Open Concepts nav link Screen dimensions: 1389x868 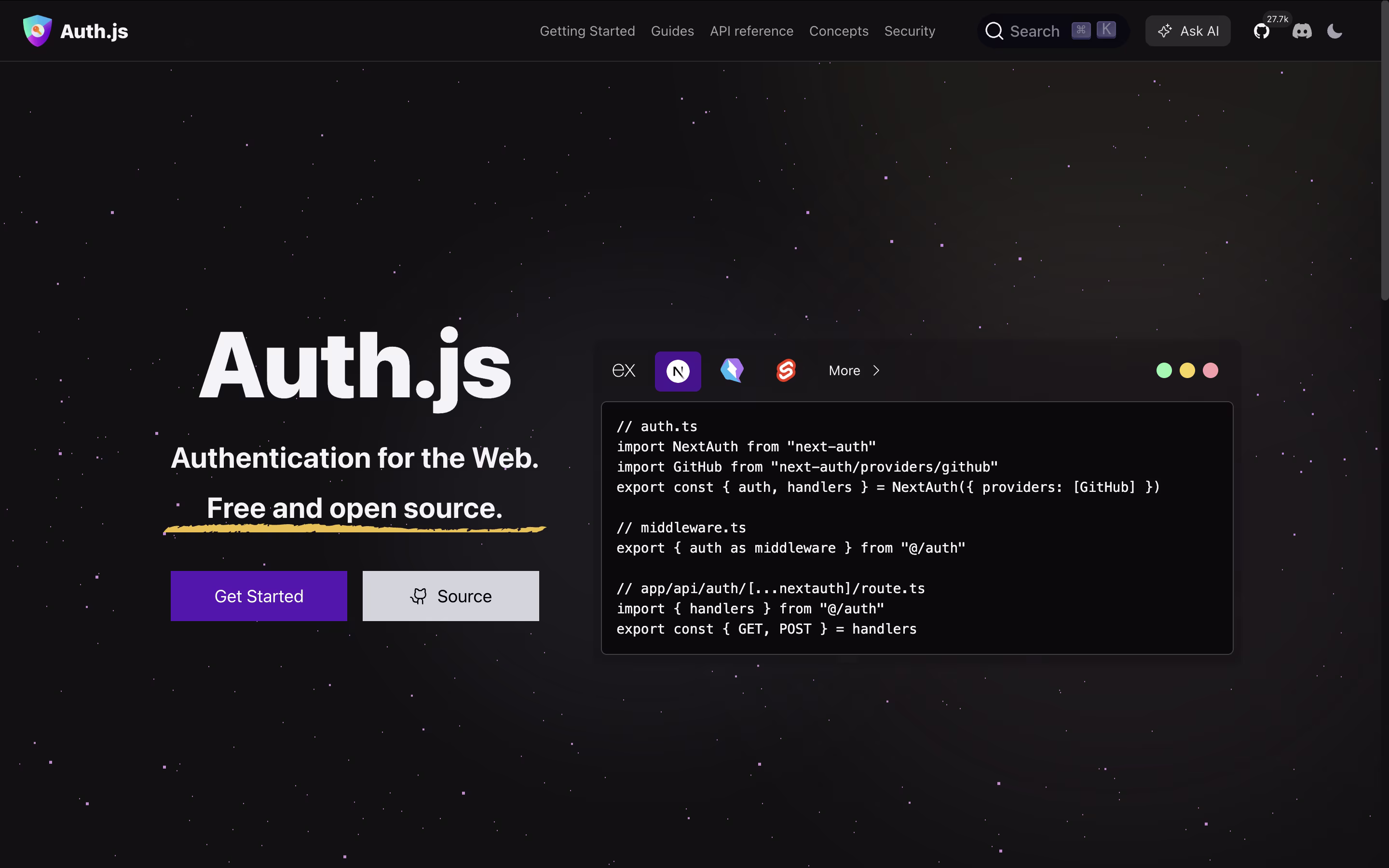[839, 31]
